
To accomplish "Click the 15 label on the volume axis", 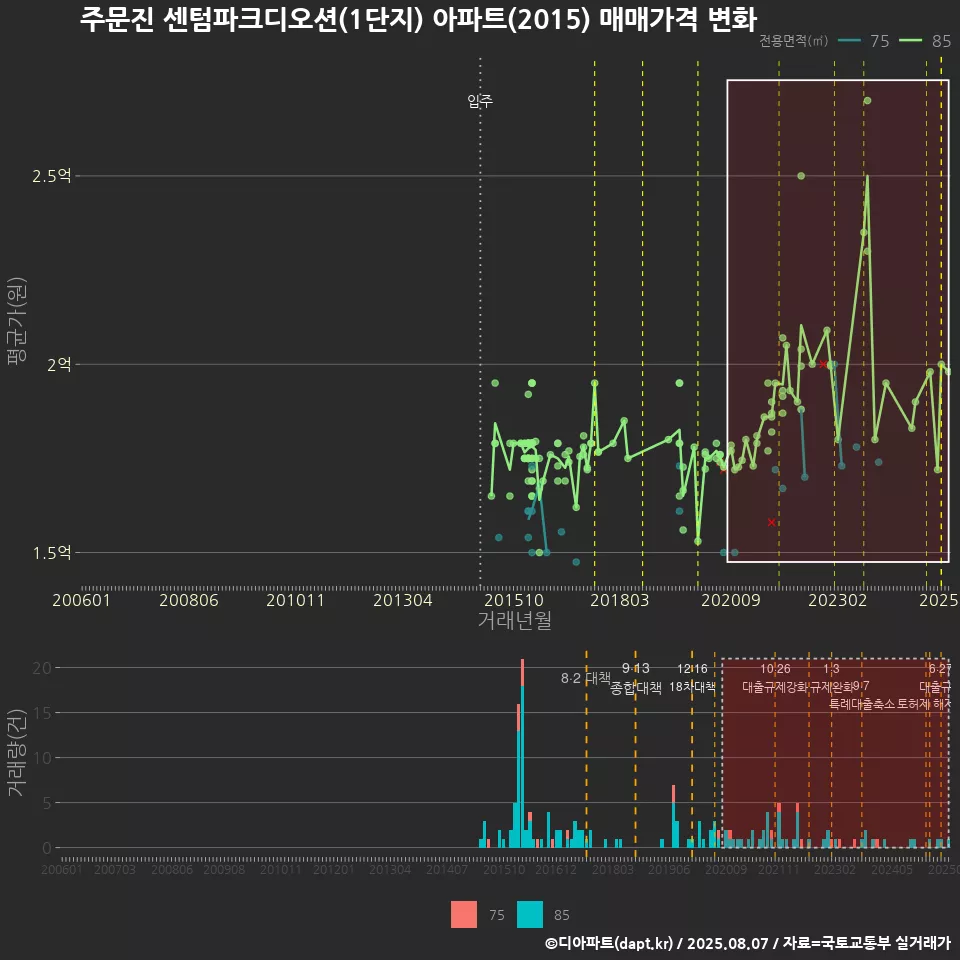I will click(42, 713).
